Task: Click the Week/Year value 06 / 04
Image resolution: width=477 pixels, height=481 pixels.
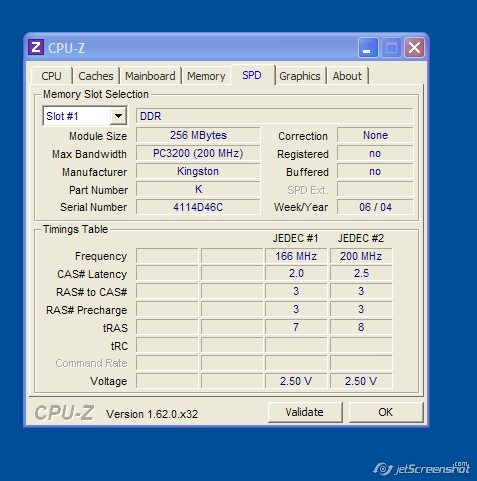Action: (x=375, y=207)
